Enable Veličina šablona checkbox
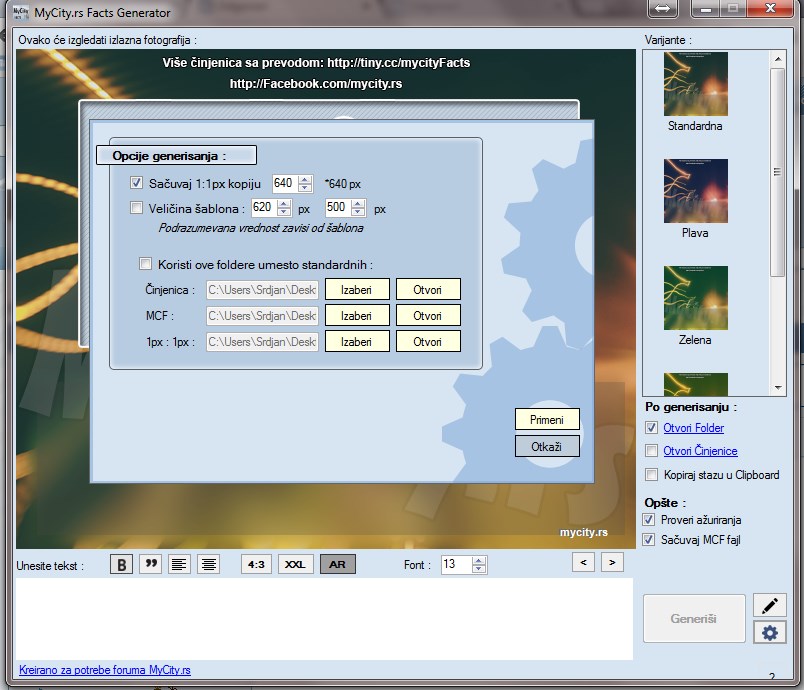Image resolution: width=804 pixels, height=690 pixels. tap(136, 208)
